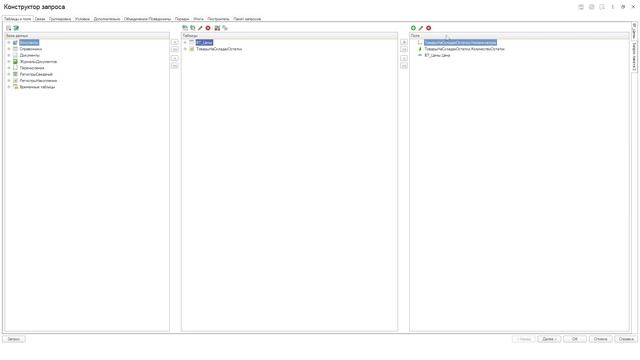Switch to the Построитель tab
The image size is (640, 360).
click(x=218, y=19)
